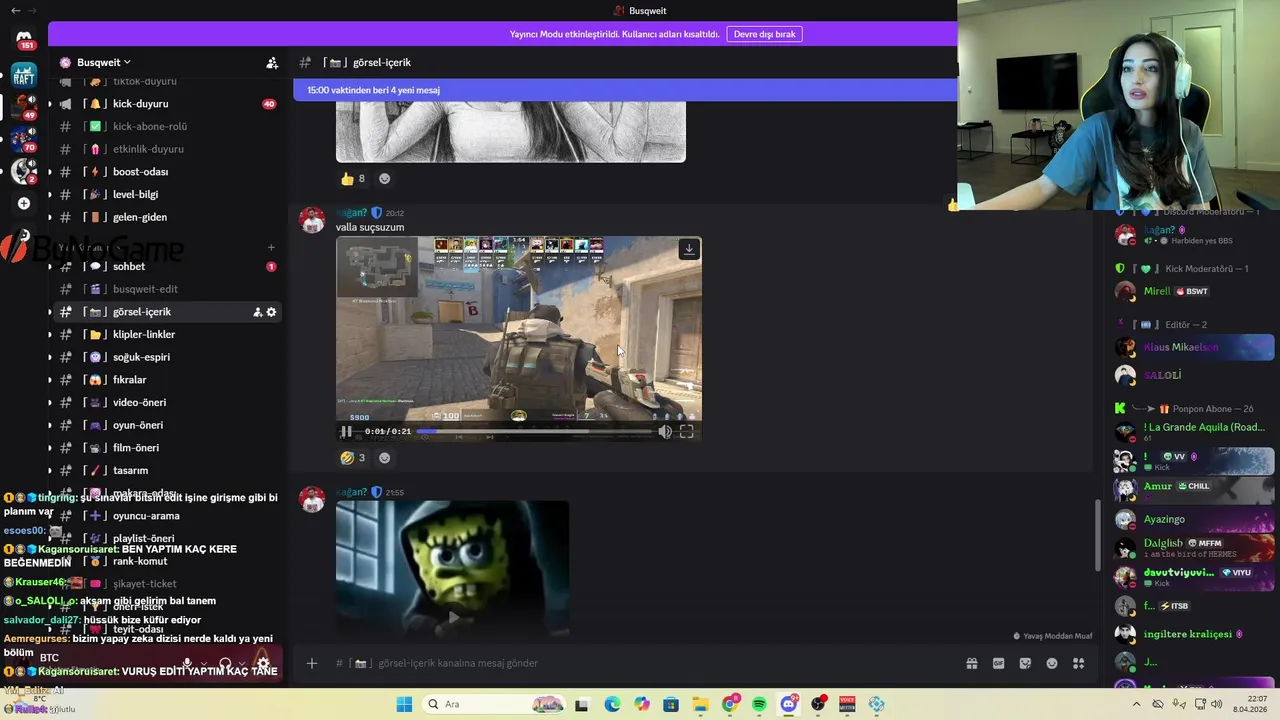
Task: Play the SpongeBob video
Action: tap(453, 617)
